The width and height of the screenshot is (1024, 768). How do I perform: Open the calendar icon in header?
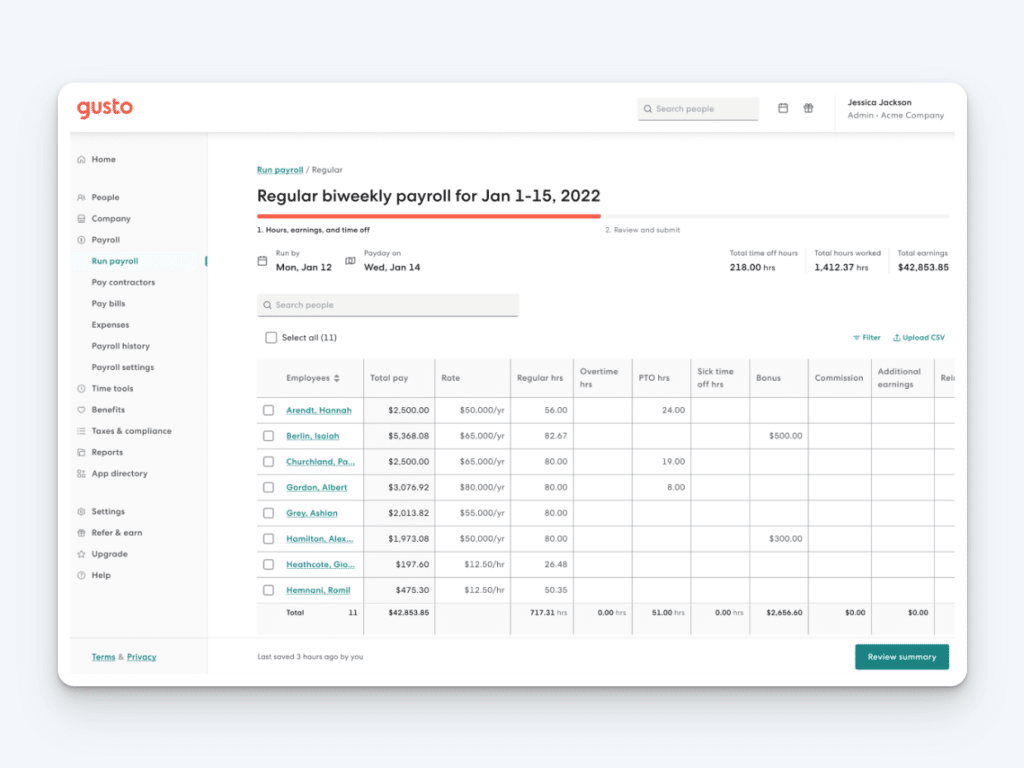[x=782, y=108]
